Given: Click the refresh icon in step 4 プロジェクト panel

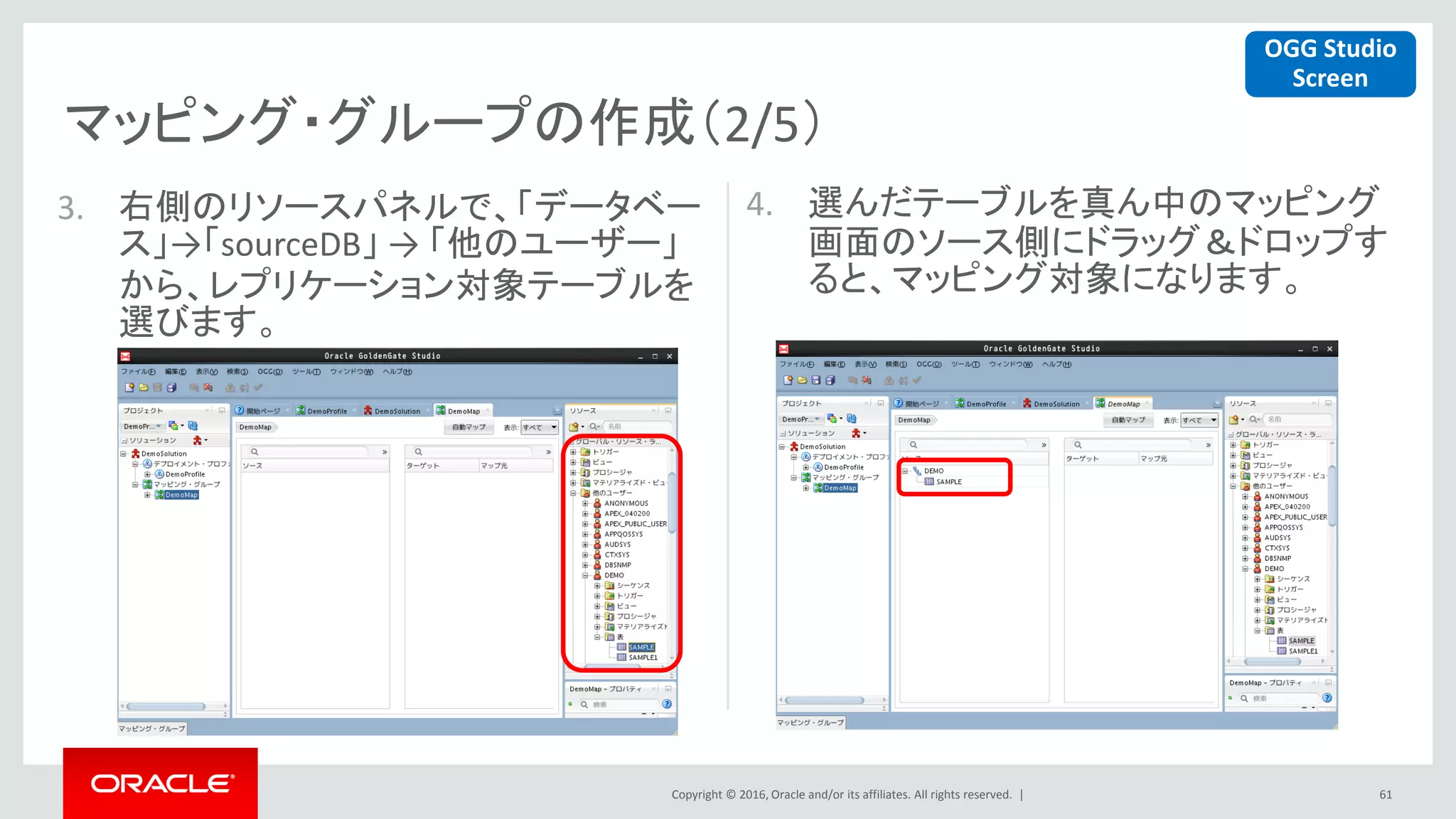Looking at the screenshot, I should [852, 419].
